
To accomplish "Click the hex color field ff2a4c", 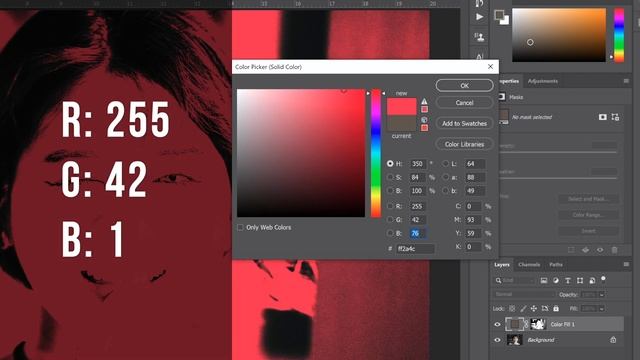I will pyautogui.click(x=415, y=248).
